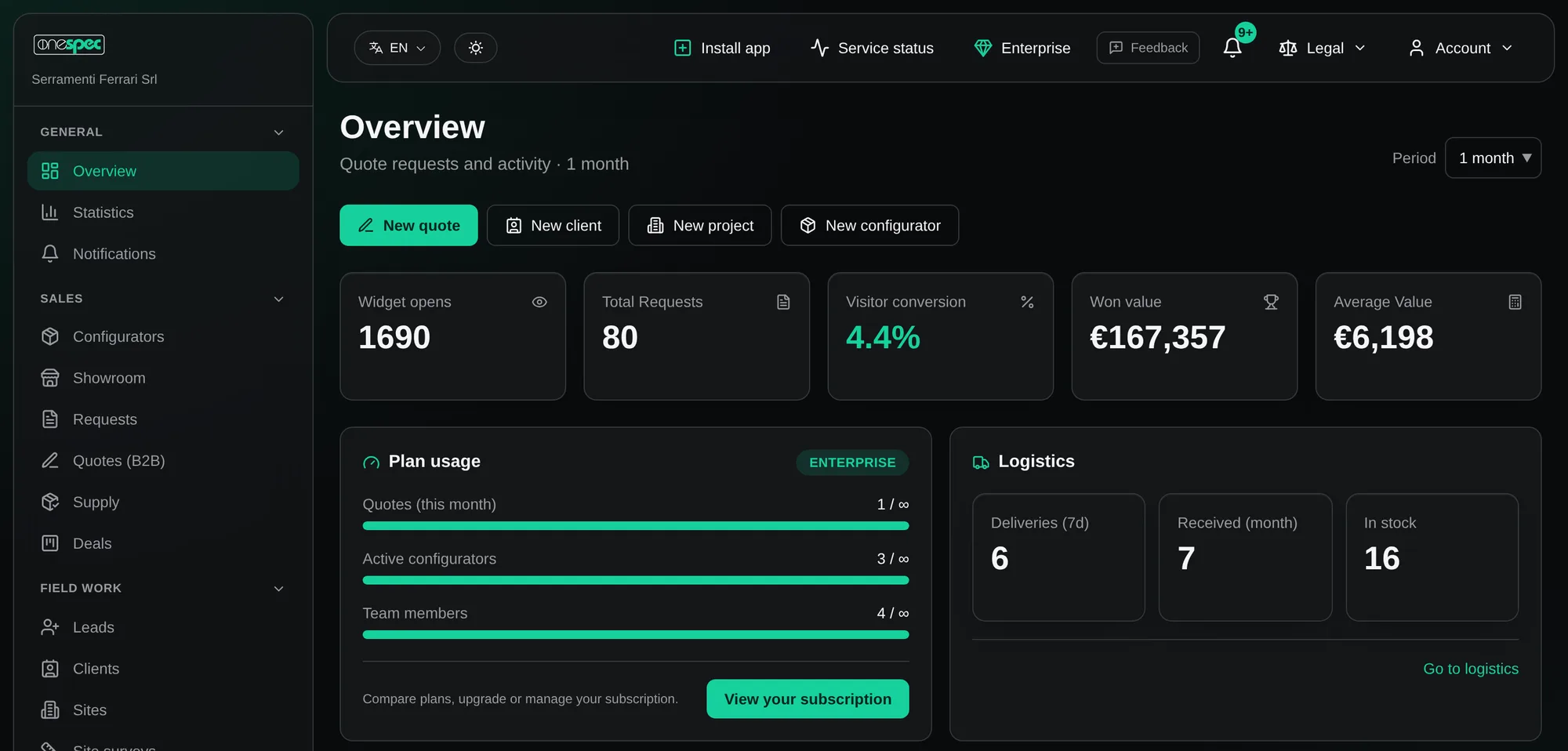Click the onespec logo
Screen dimensions: 1568x751
tap(69, 45)
